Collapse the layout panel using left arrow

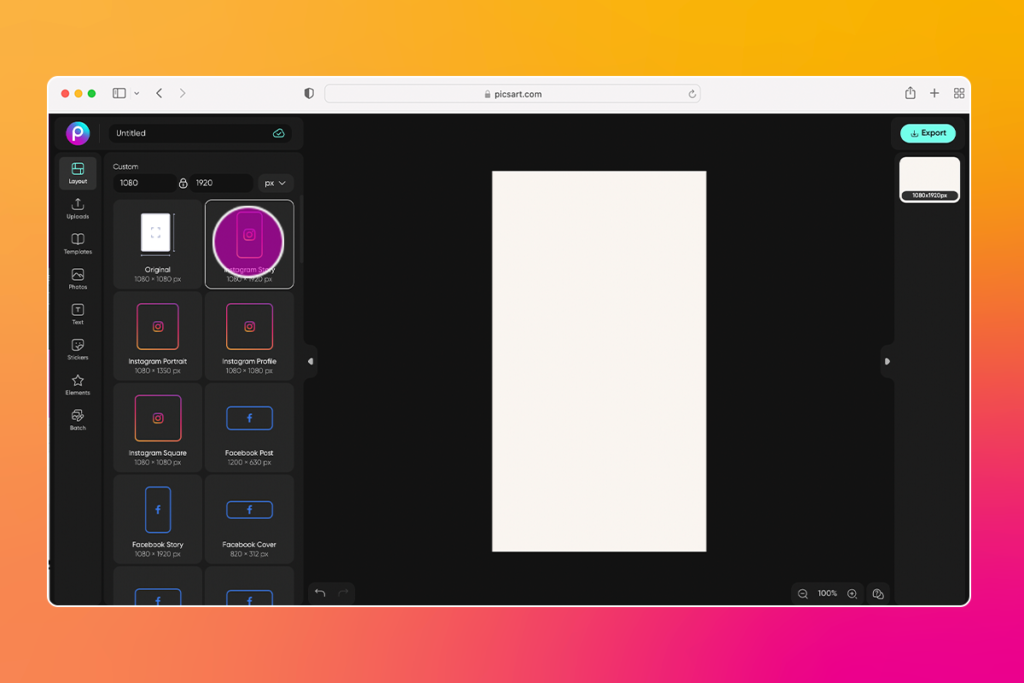[310, 361]
